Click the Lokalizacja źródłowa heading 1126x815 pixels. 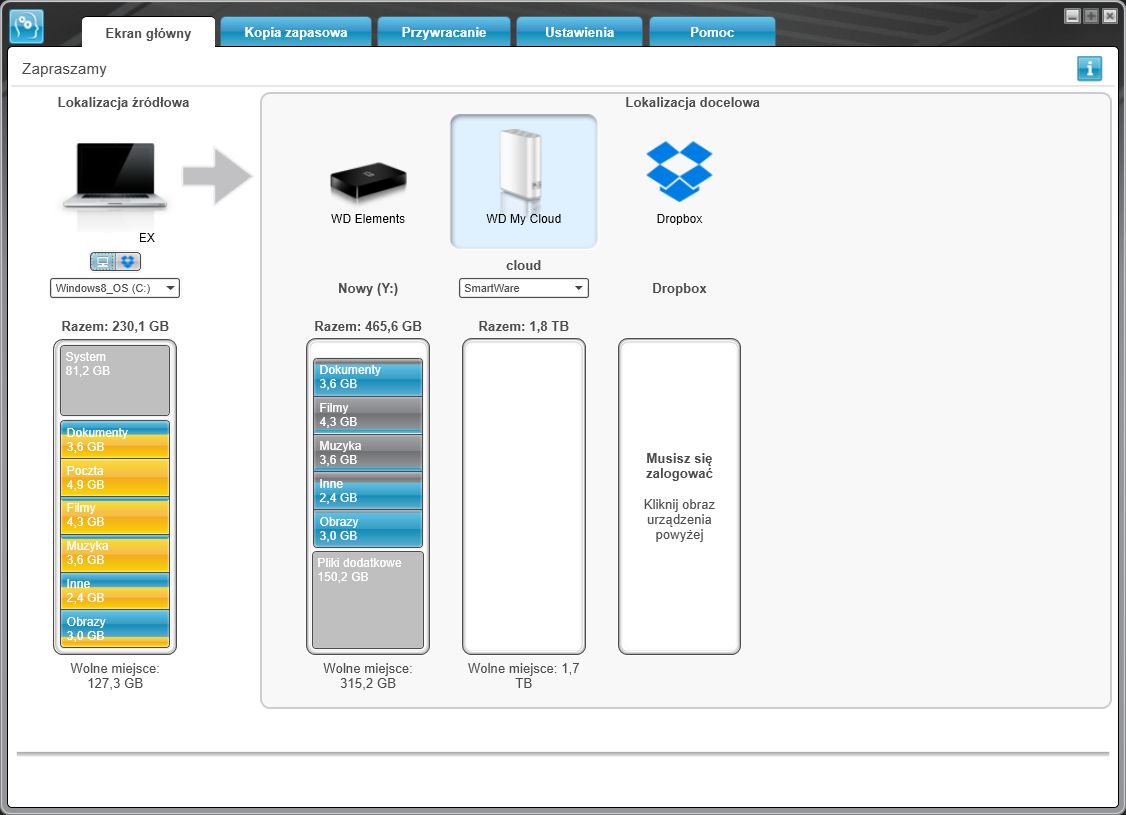click(x=124, y=102)
